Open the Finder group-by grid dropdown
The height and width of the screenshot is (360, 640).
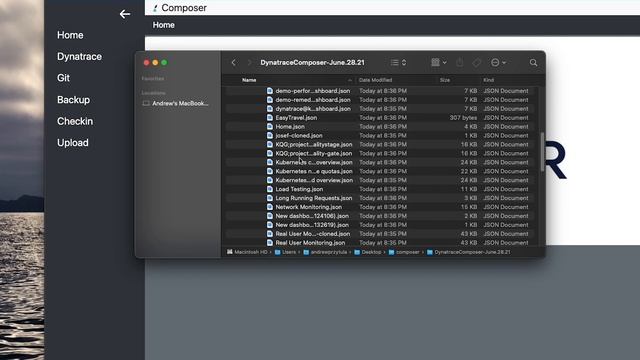tap(439, 62)
